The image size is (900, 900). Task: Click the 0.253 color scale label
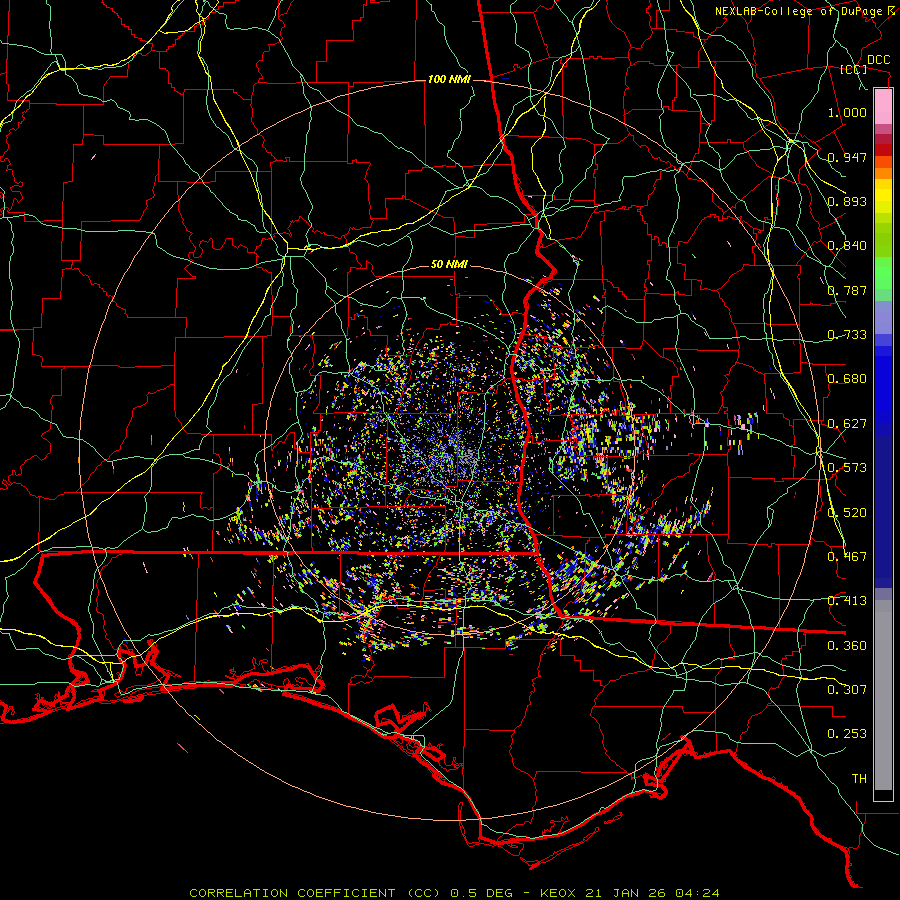pos(847,734)
